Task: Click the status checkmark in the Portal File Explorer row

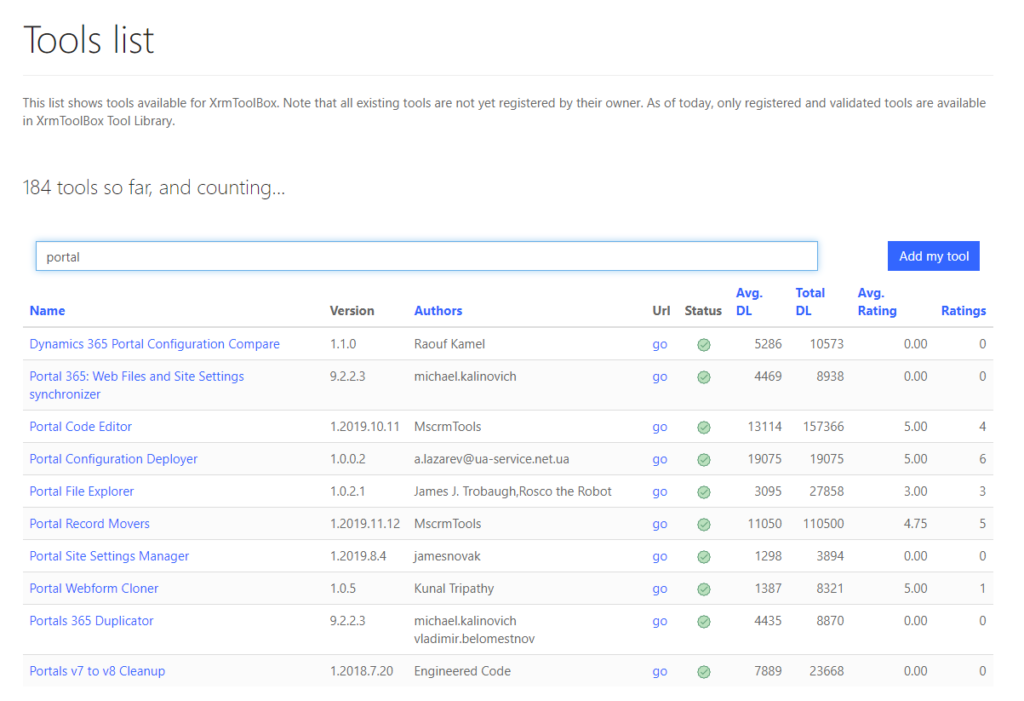Action: click(703, 492)
